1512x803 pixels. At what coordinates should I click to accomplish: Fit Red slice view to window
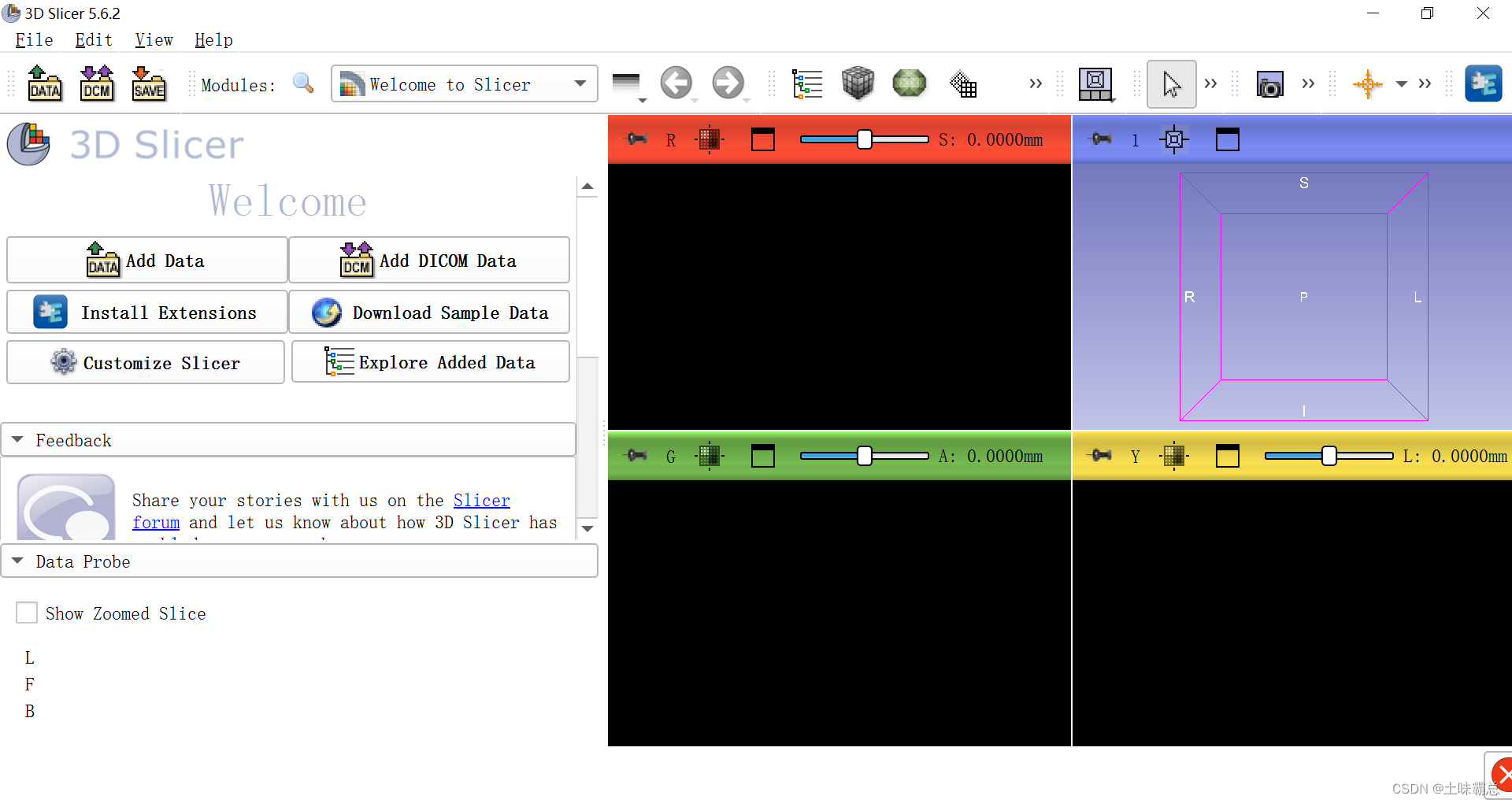click(709, 139)
